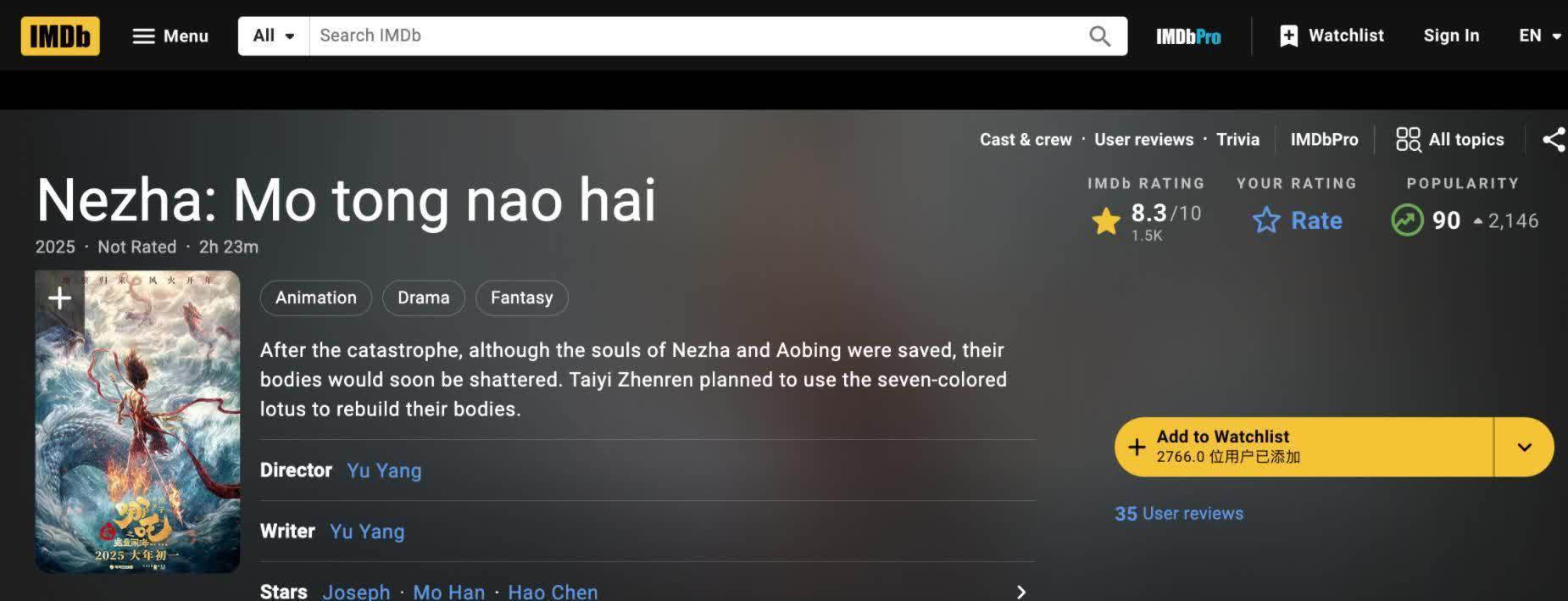Click the magnifying glass search icon
The height and width of the screenshot is (601, 1568).
point(1099,36)
